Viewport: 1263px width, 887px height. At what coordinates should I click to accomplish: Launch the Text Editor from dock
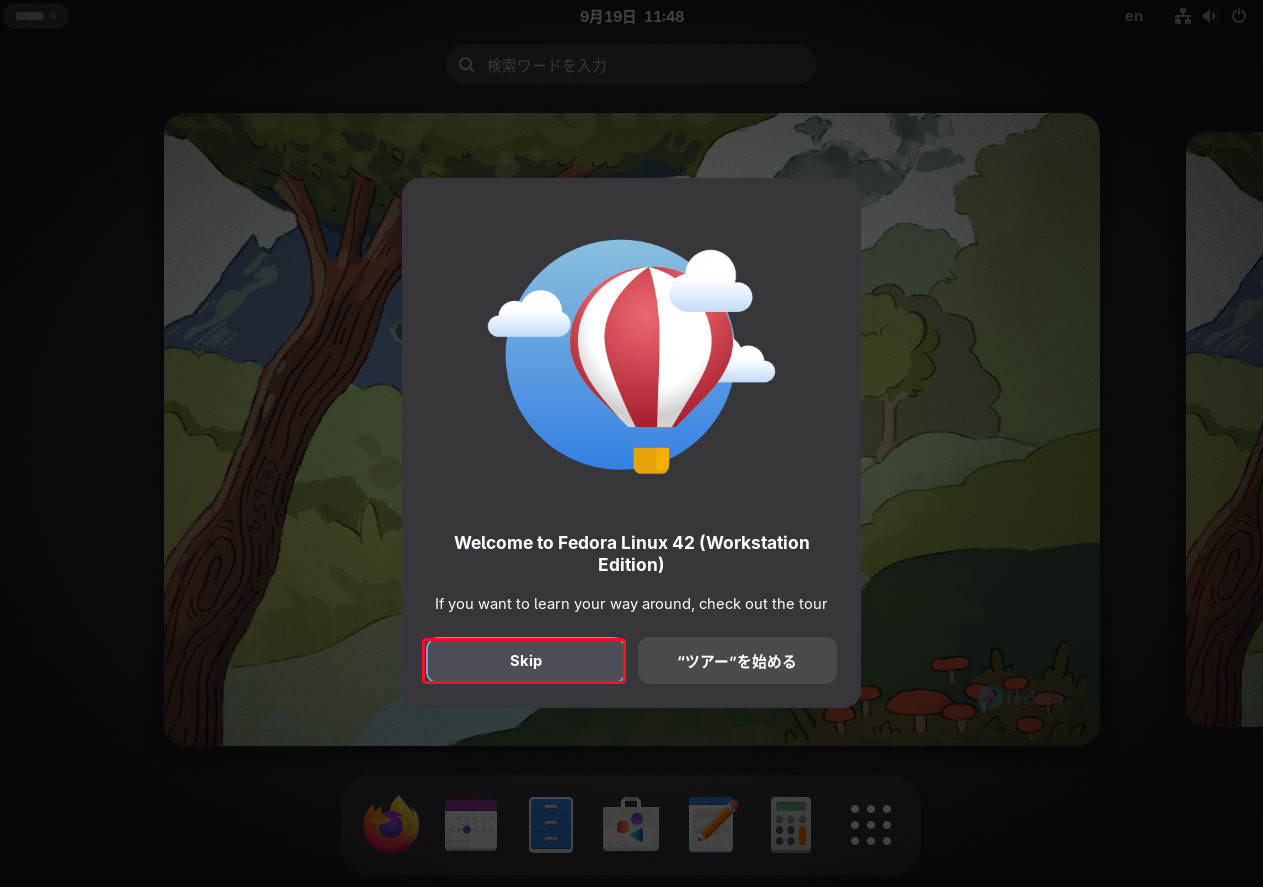coord(713,825)
